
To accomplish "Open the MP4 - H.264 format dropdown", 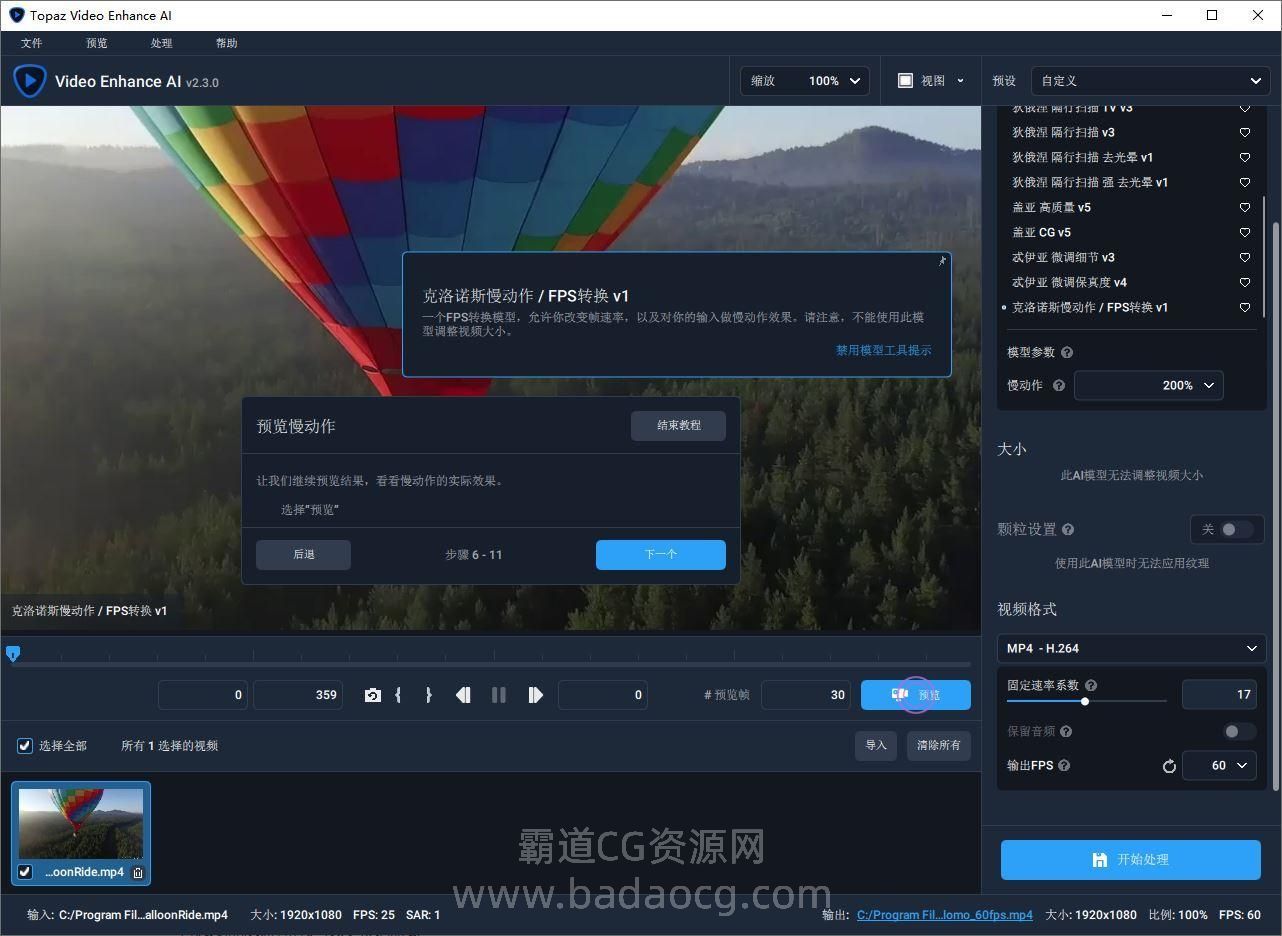I will pyautogui.click(x=1132, y=648).
